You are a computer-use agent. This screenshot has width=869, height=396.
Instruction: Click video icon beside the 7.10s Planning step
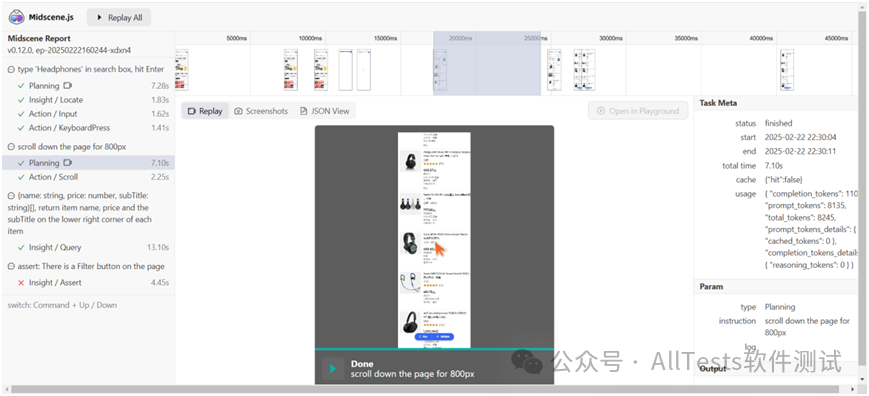(68, 163)
